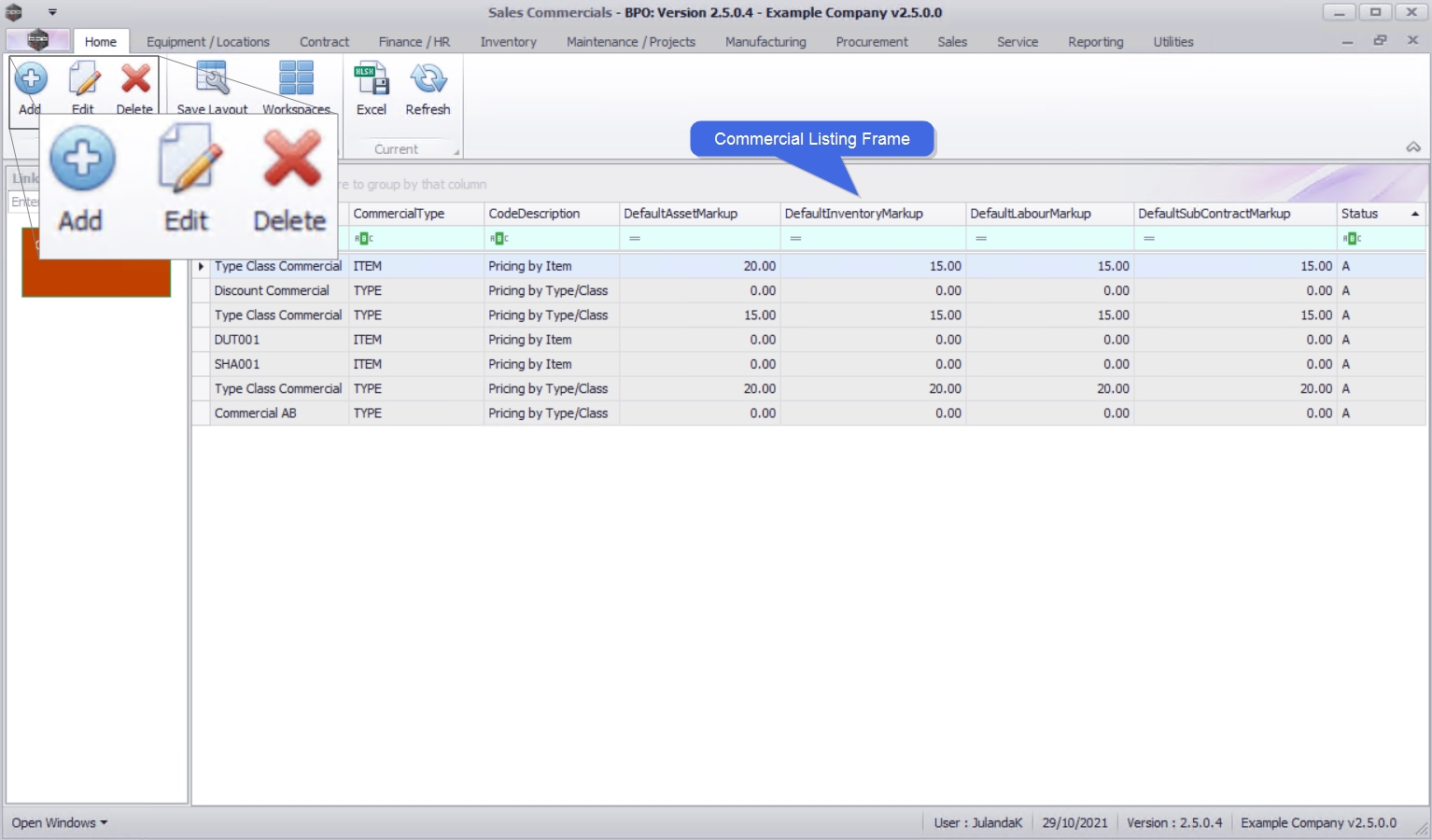Image resolution: width=1432 pixels, height=840 pixels.
Task: Select the Discount Commercial row name
Action: point(272,291)
